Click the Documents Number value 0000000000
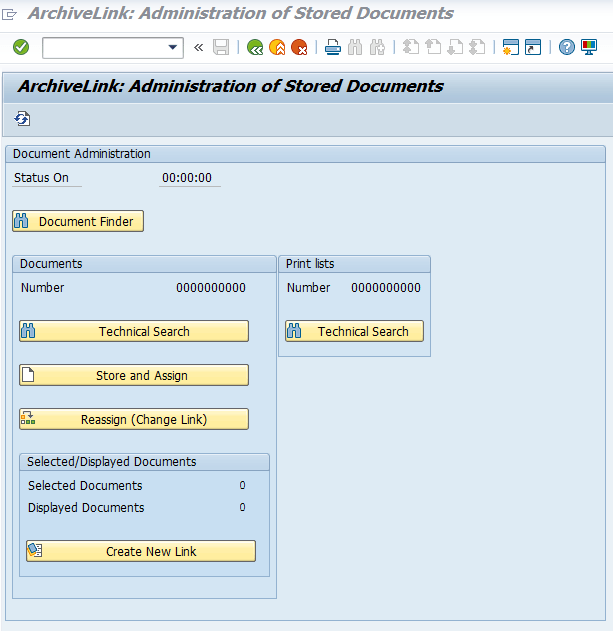 click(211, 287)
